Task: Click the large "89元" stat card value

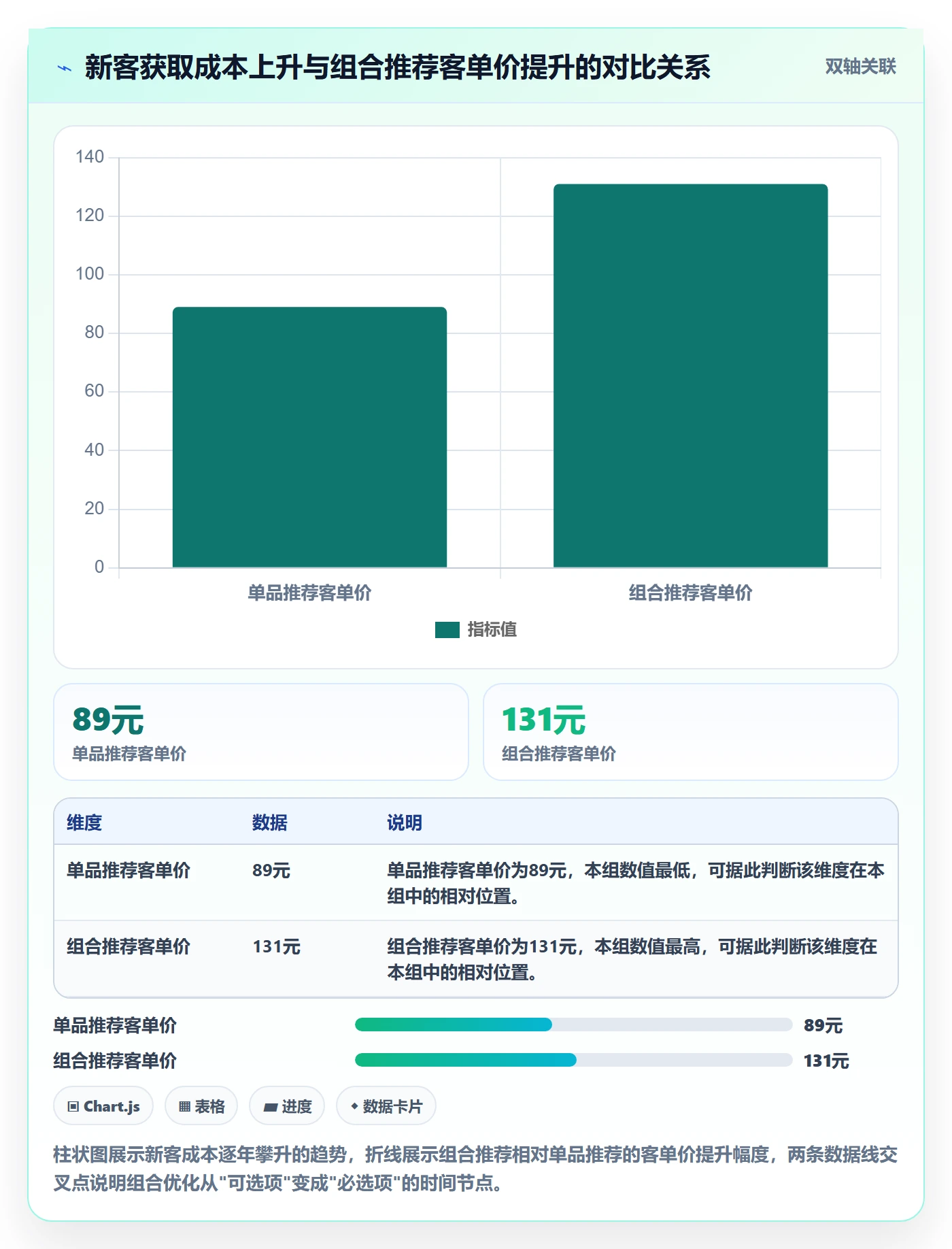Action: (108, 720)
